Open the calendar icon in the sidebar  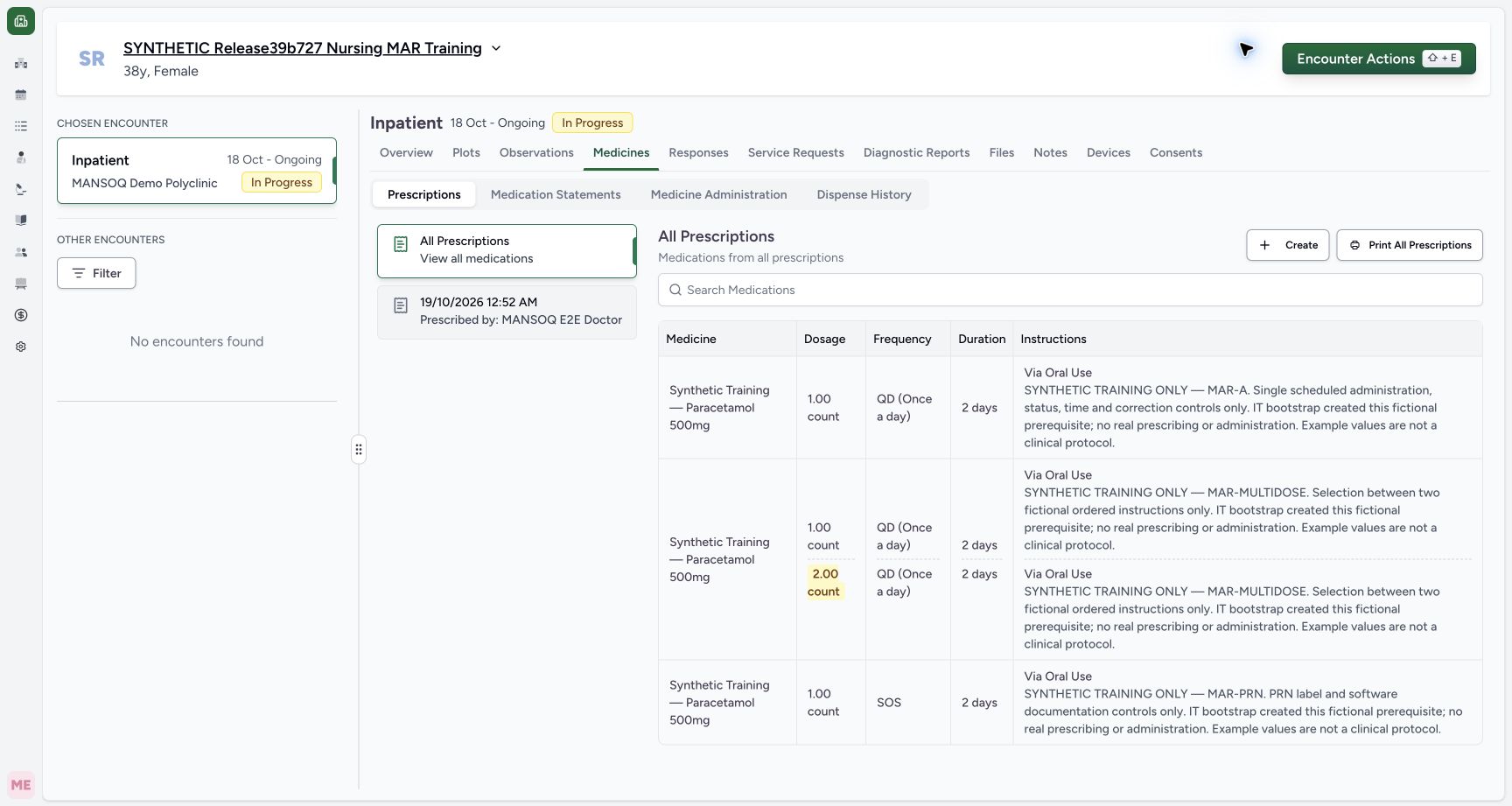click(21, 95)
